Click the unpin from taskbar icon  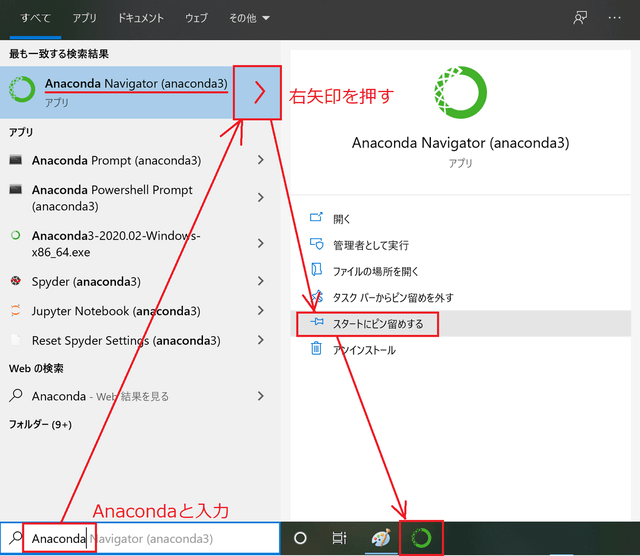point(317,296)
